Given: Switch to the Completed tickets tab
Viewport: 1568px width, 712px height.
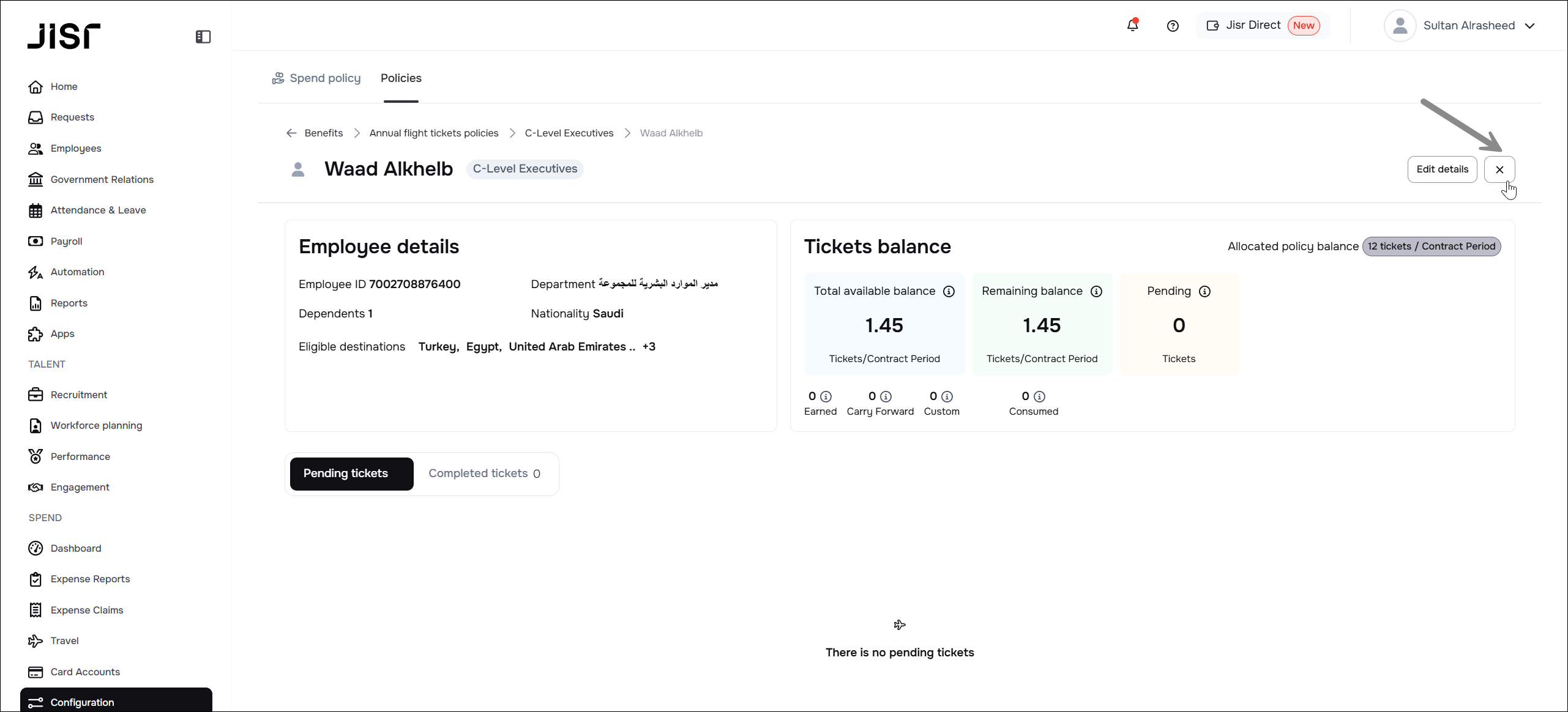Looking at the screenshot, I should tap(483, 473).
